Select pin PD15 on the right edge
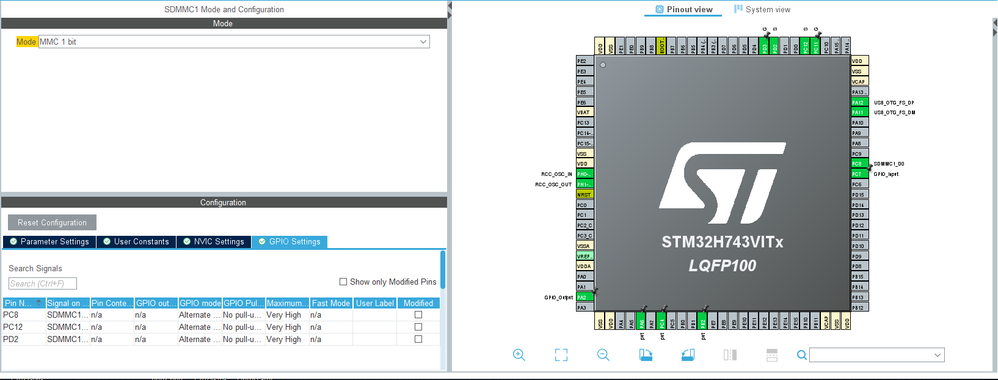 click(x=859, y=195)
